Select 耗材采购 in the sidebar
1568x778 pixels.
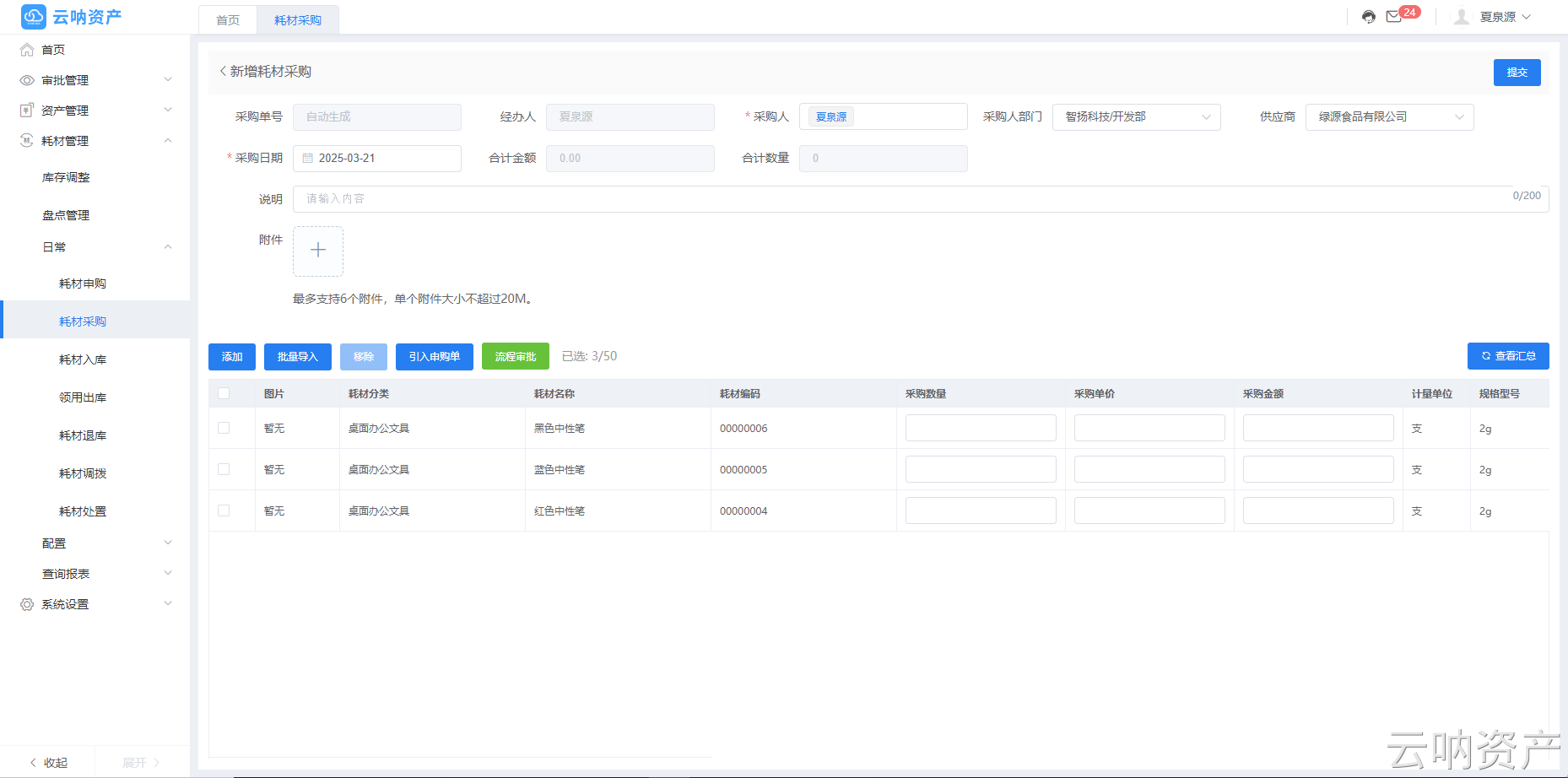tap(95, 321)
